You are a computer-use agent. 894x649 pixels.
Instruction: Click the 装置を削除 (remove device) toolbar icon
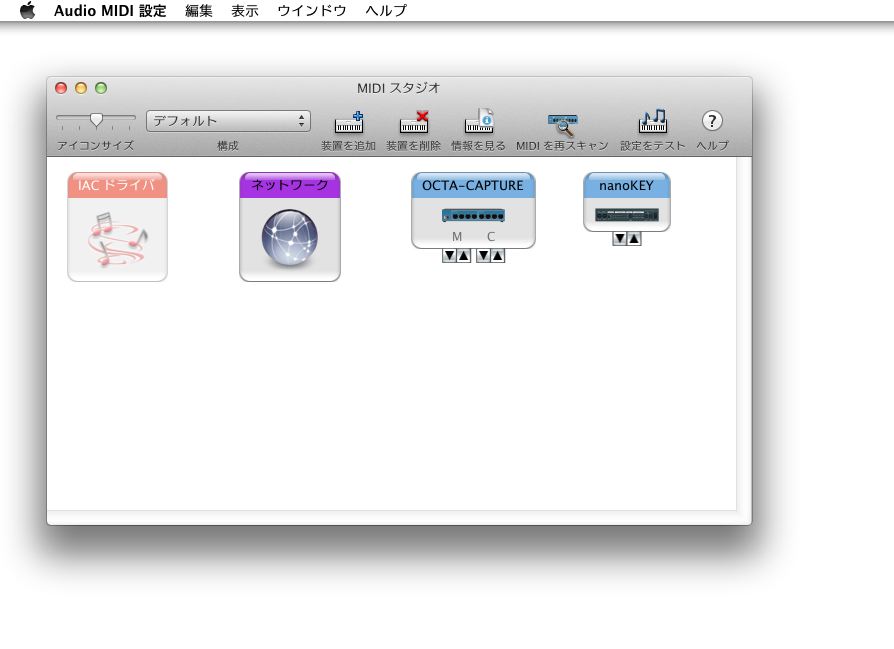(x=414, y=121)
